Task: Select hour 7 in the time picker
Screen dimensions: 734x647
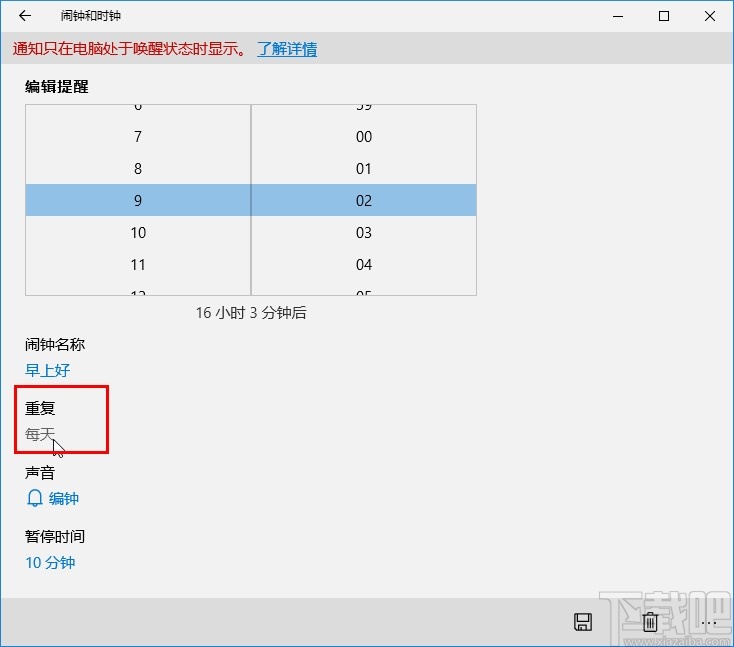Action: coord(138,137)
